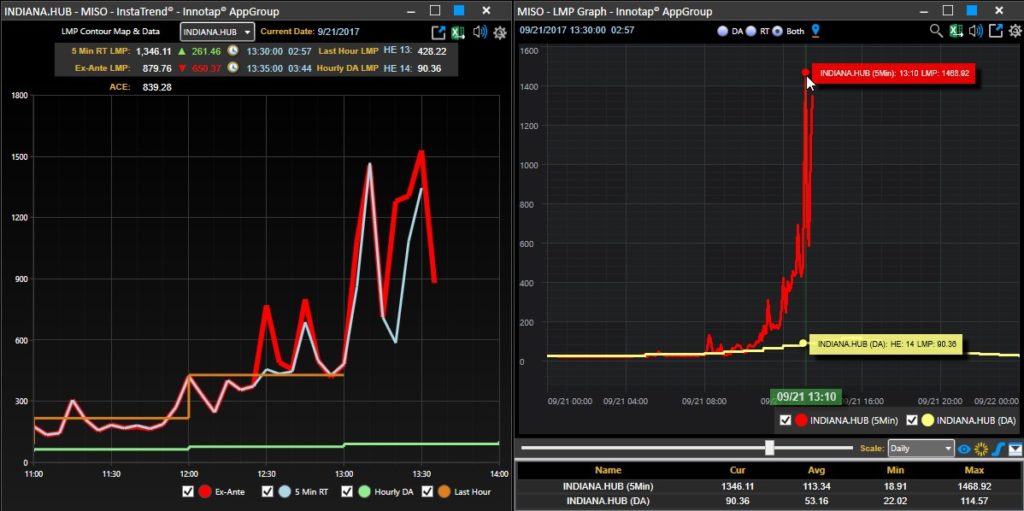
Task: Click Avg value 53.16
Action: tap(816, 501)
